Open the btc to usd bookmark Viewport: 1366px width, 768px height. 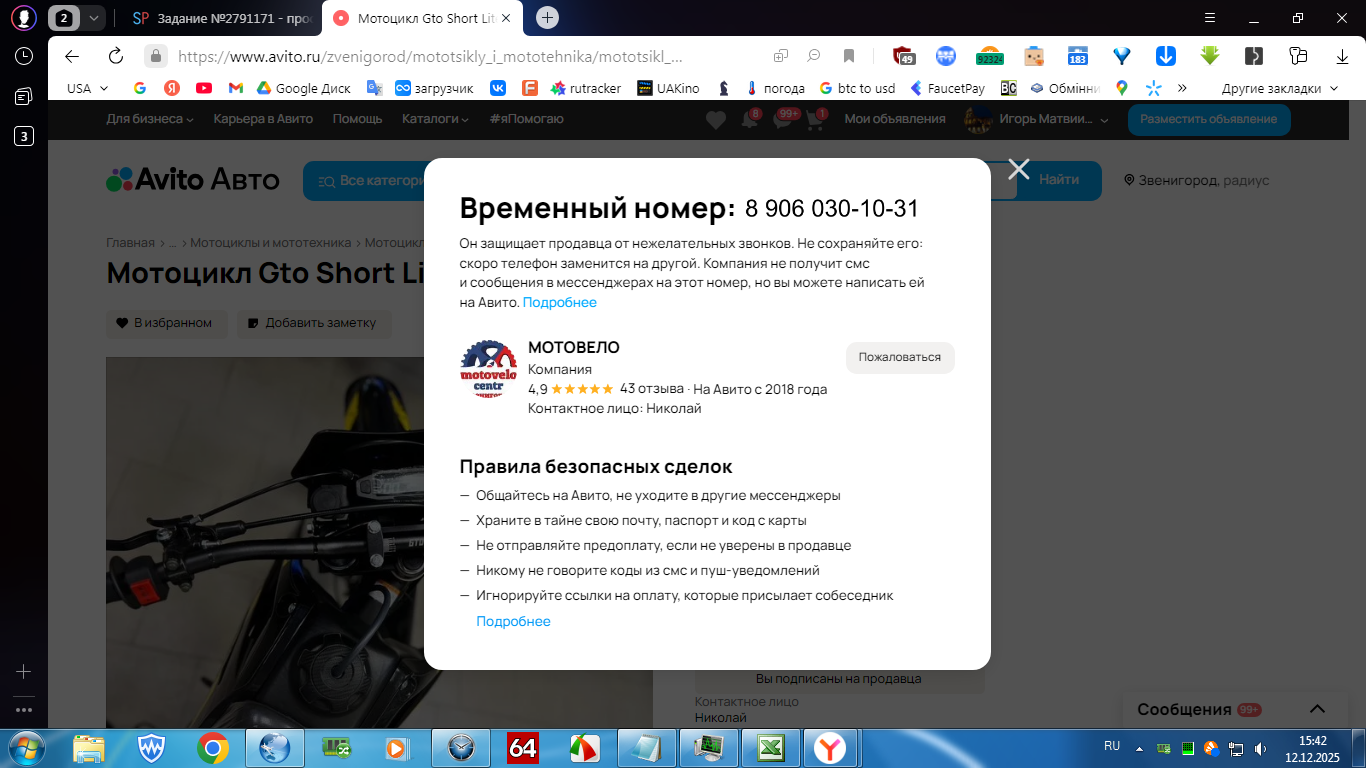(x=857, y=88)
